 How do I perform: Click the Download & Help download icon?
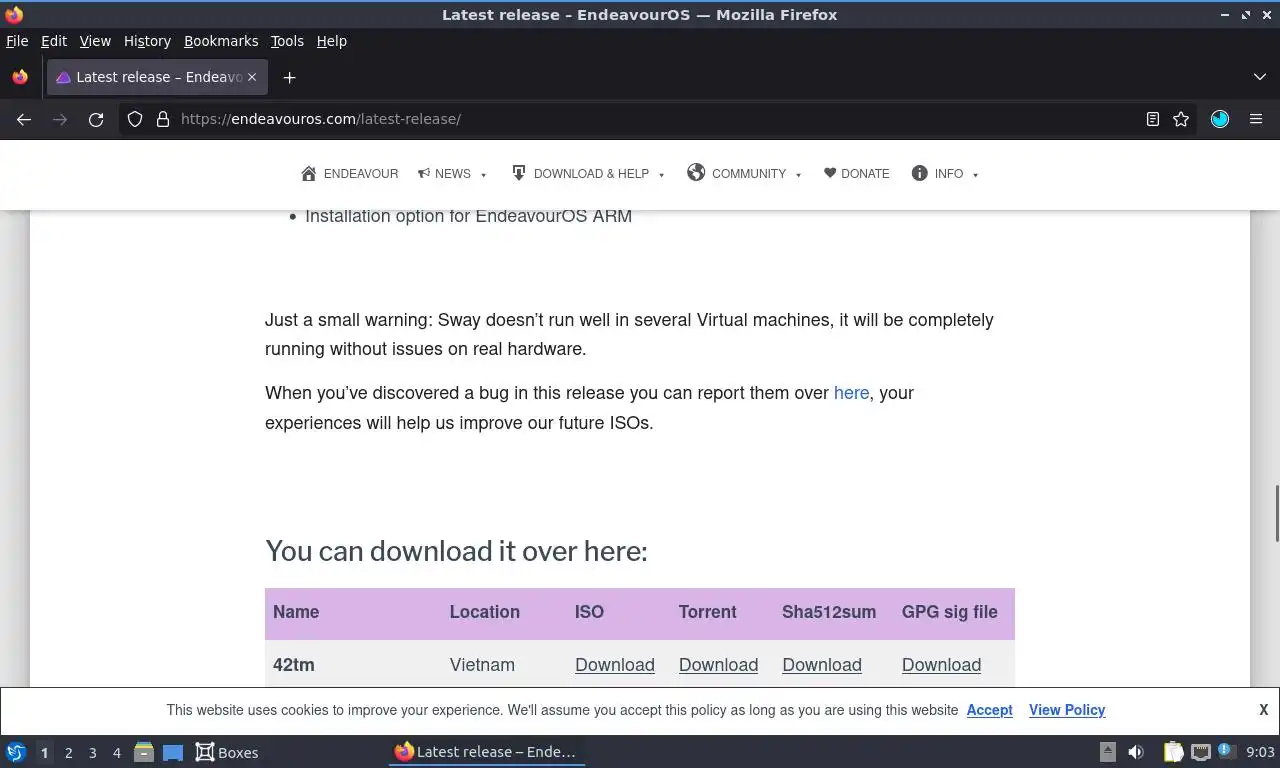(x=518, y=172)
